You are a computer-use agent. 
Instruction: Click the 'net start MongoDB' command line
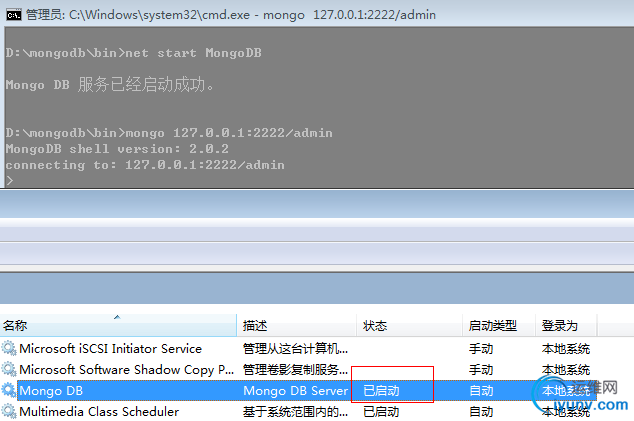(134, 53)
